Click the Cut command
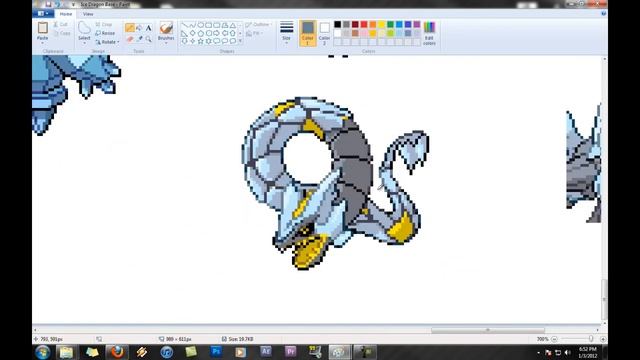Image resolution: width=640 pixels, height=360 pixels. pyautogui.click(x=61, y=24)
